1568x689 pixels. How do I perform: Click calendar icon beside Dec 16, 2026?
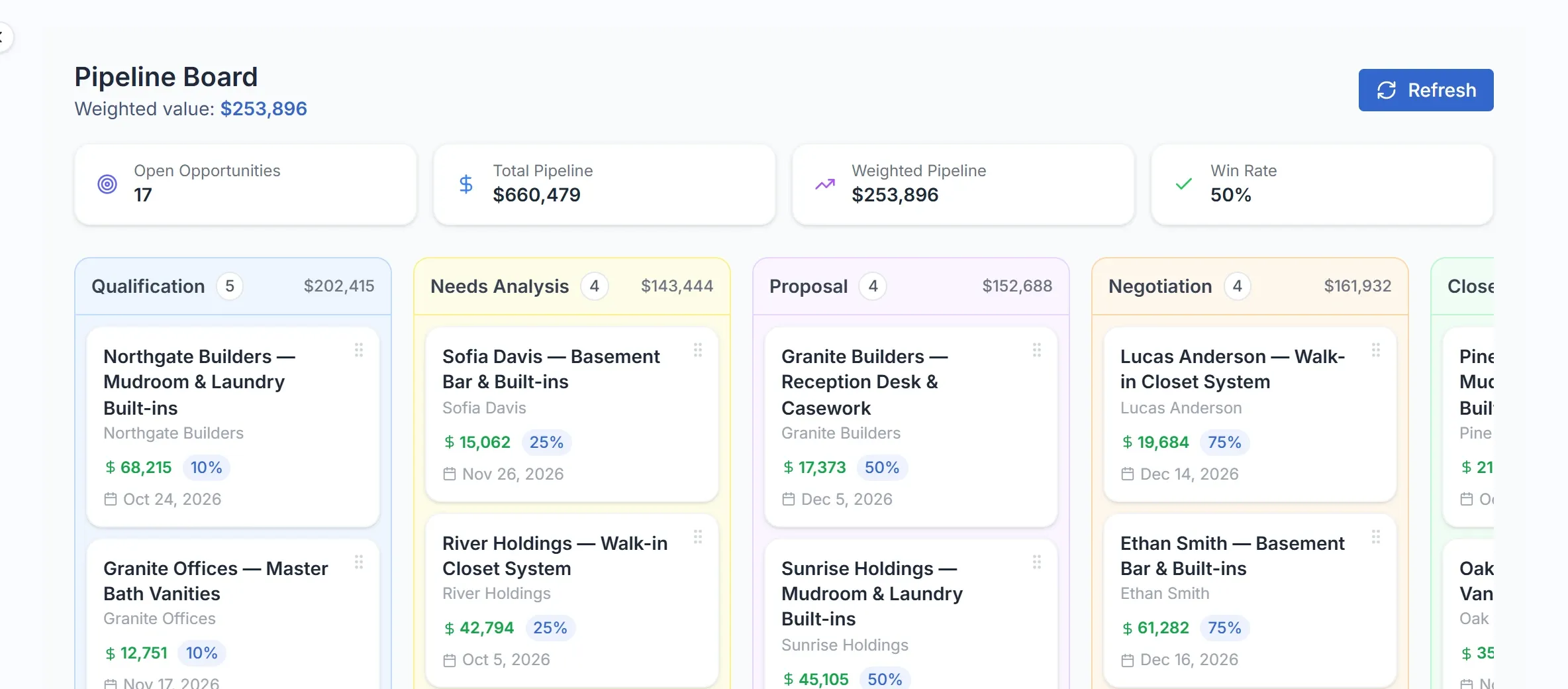(1128, 660)
